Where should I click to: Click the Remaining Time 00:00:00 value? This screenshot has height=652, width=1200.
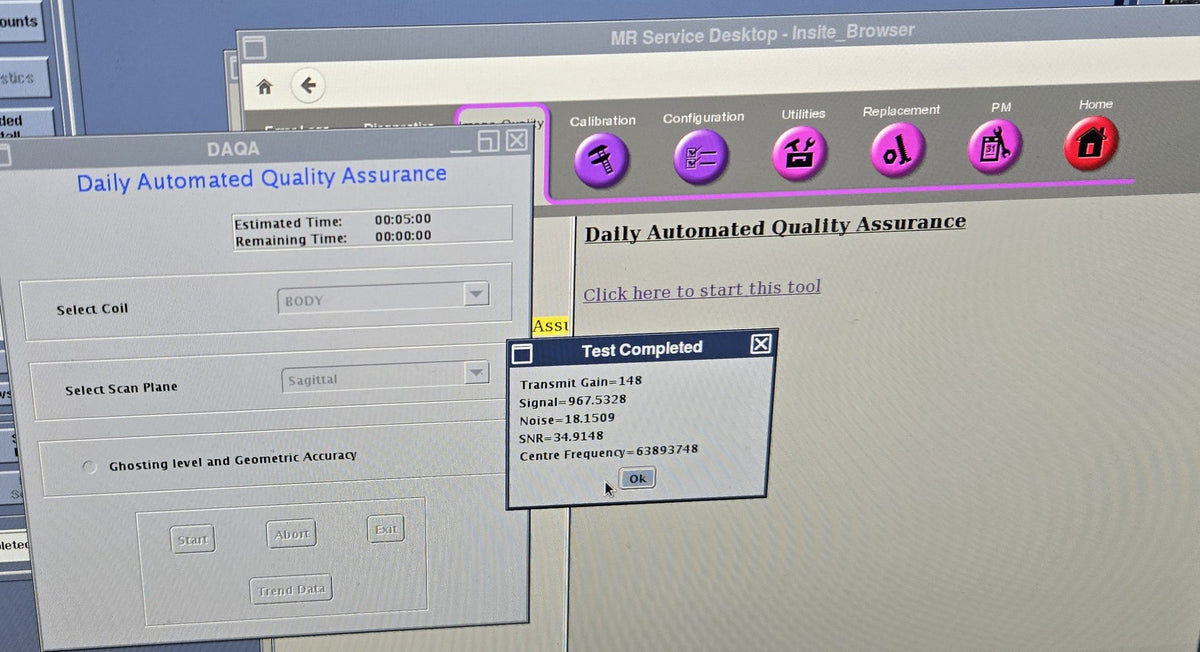coord(403,236)
